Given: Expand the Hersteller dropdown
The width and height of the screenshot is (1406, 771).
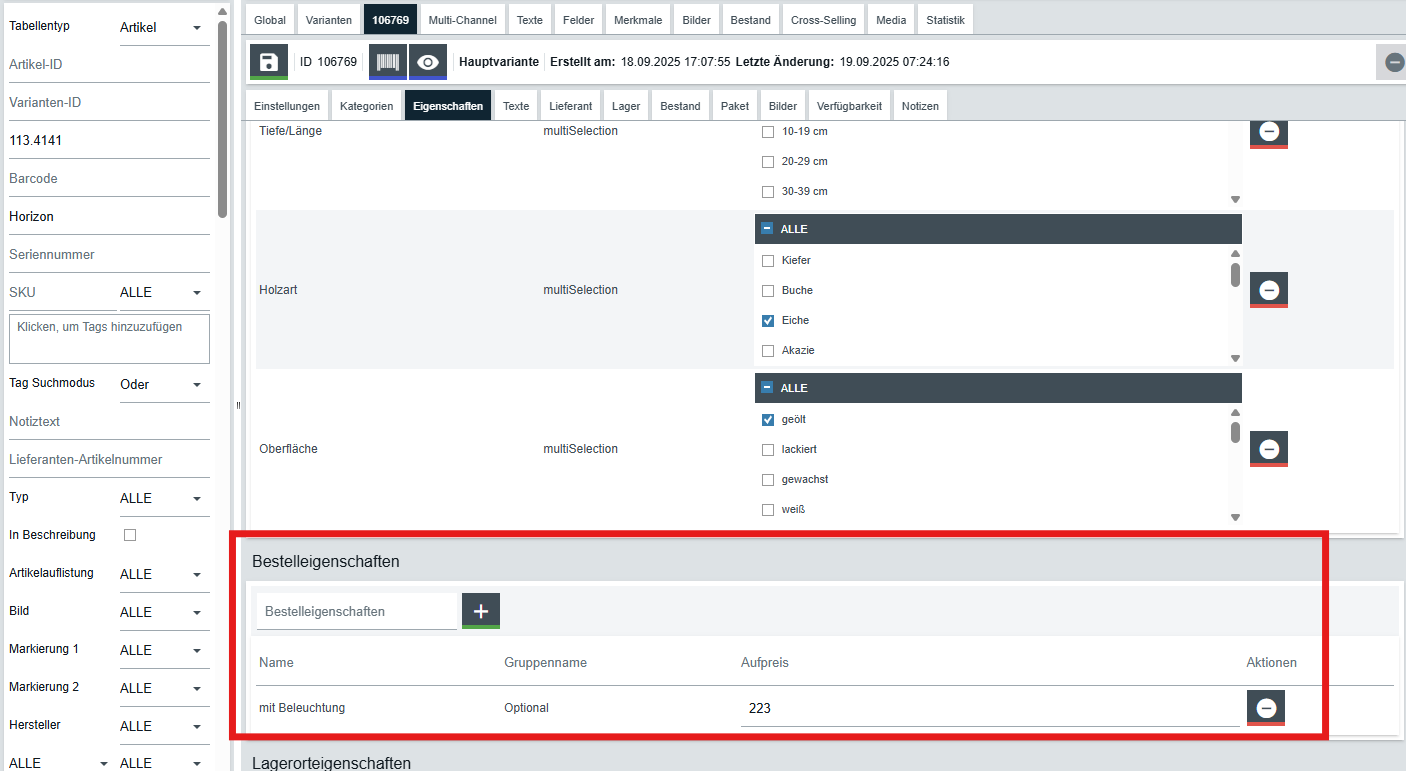Looking at the screenshot, I should (162, 726).
